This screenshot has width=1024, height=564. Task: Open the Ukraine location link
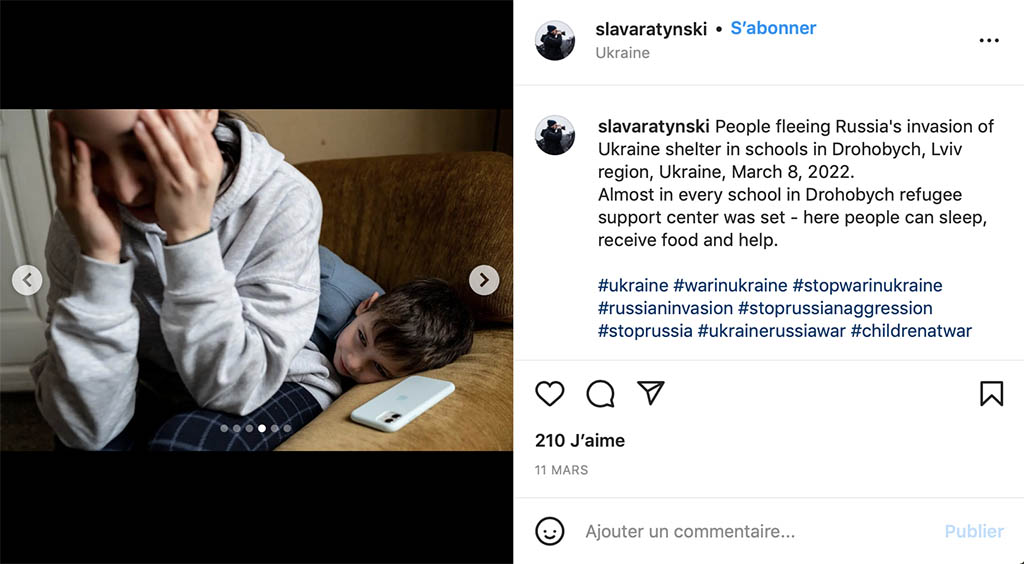click(622, 53)
